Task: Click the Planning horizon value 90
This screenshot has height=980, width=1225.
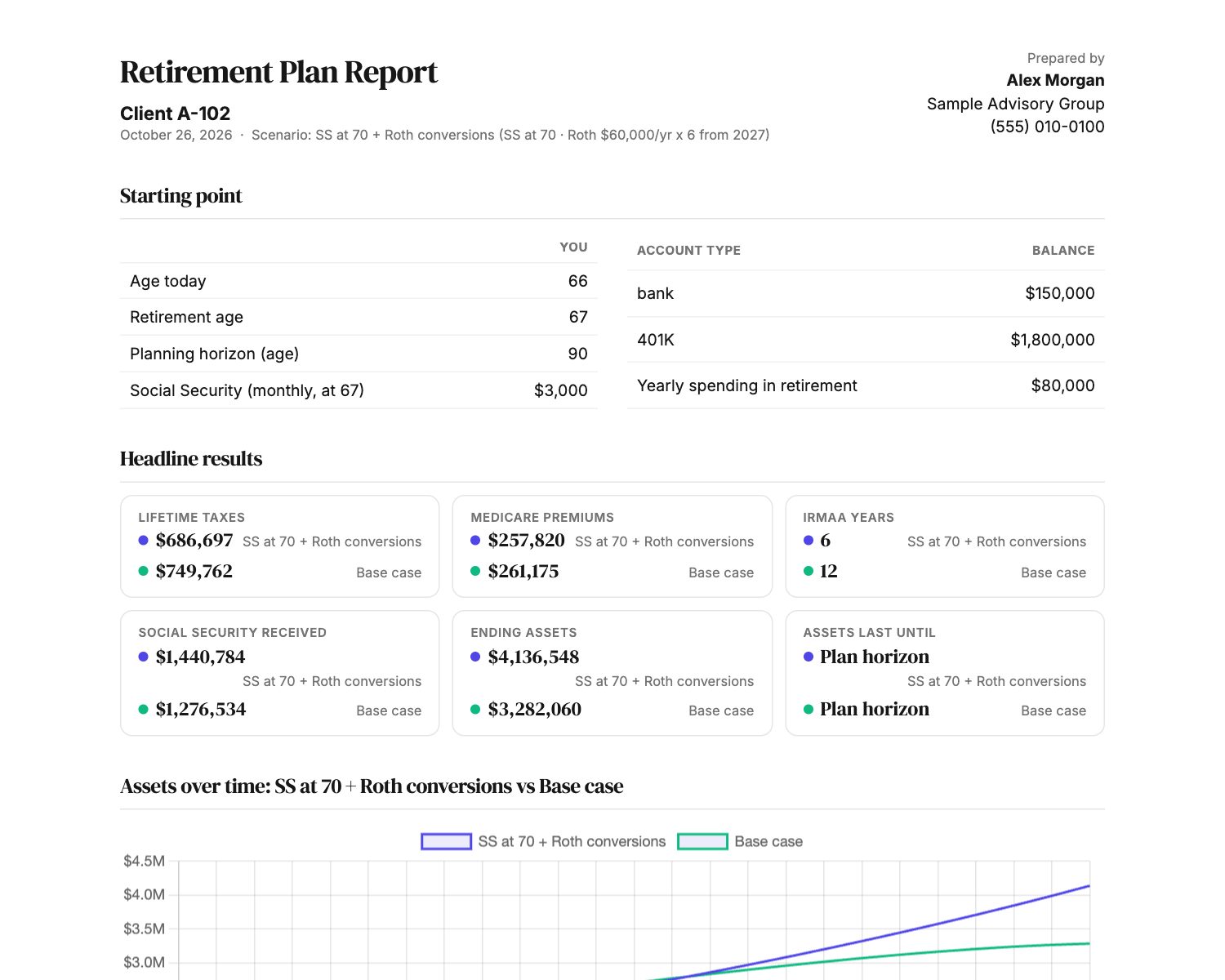Action: [577, 354]
